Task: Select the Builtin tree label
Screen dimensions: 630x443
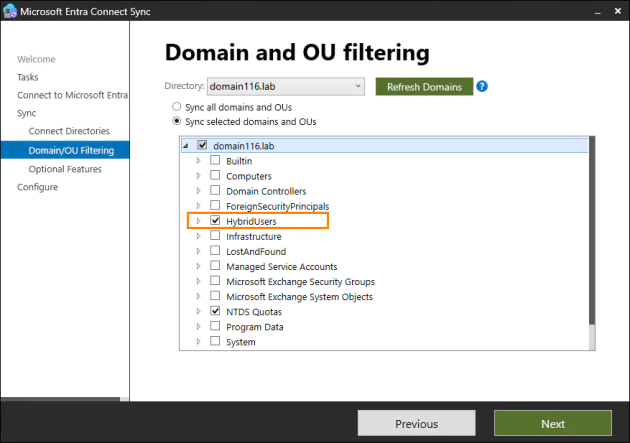Action: pyautogui.click(x=239, y=161)
